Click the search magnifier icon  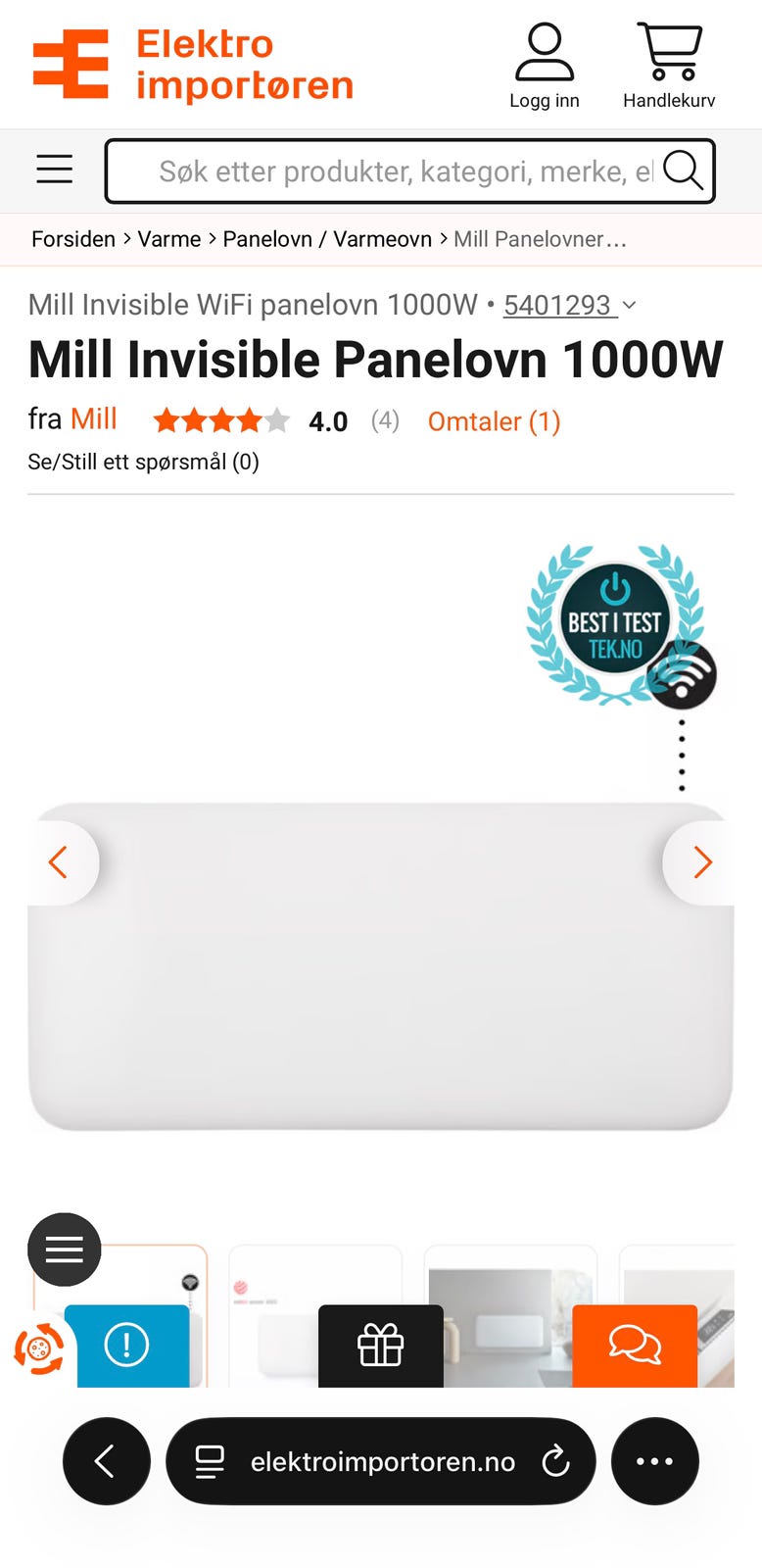click(683, 171)
